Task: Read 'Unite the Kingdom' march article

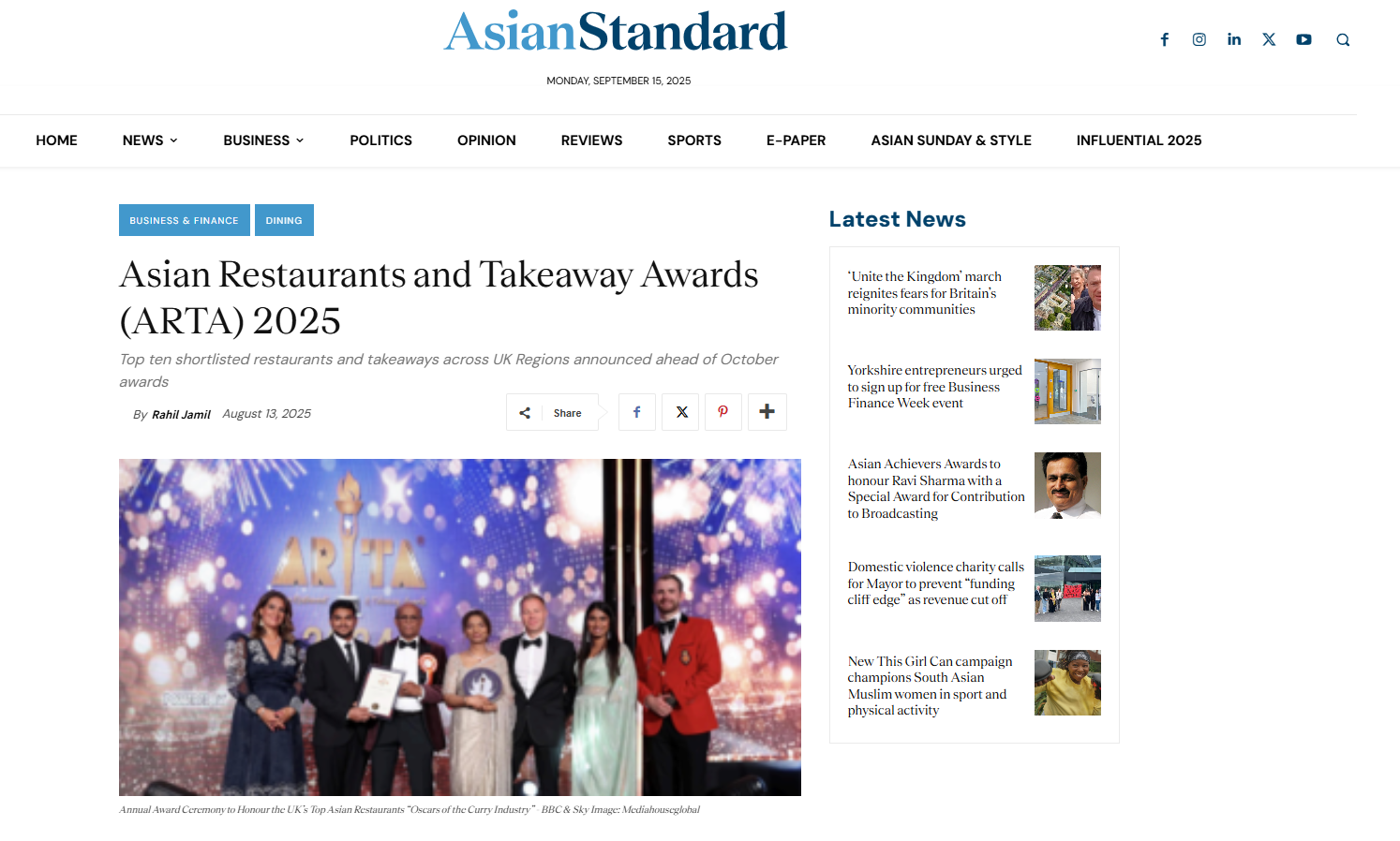Action: (x=925, y=293)
